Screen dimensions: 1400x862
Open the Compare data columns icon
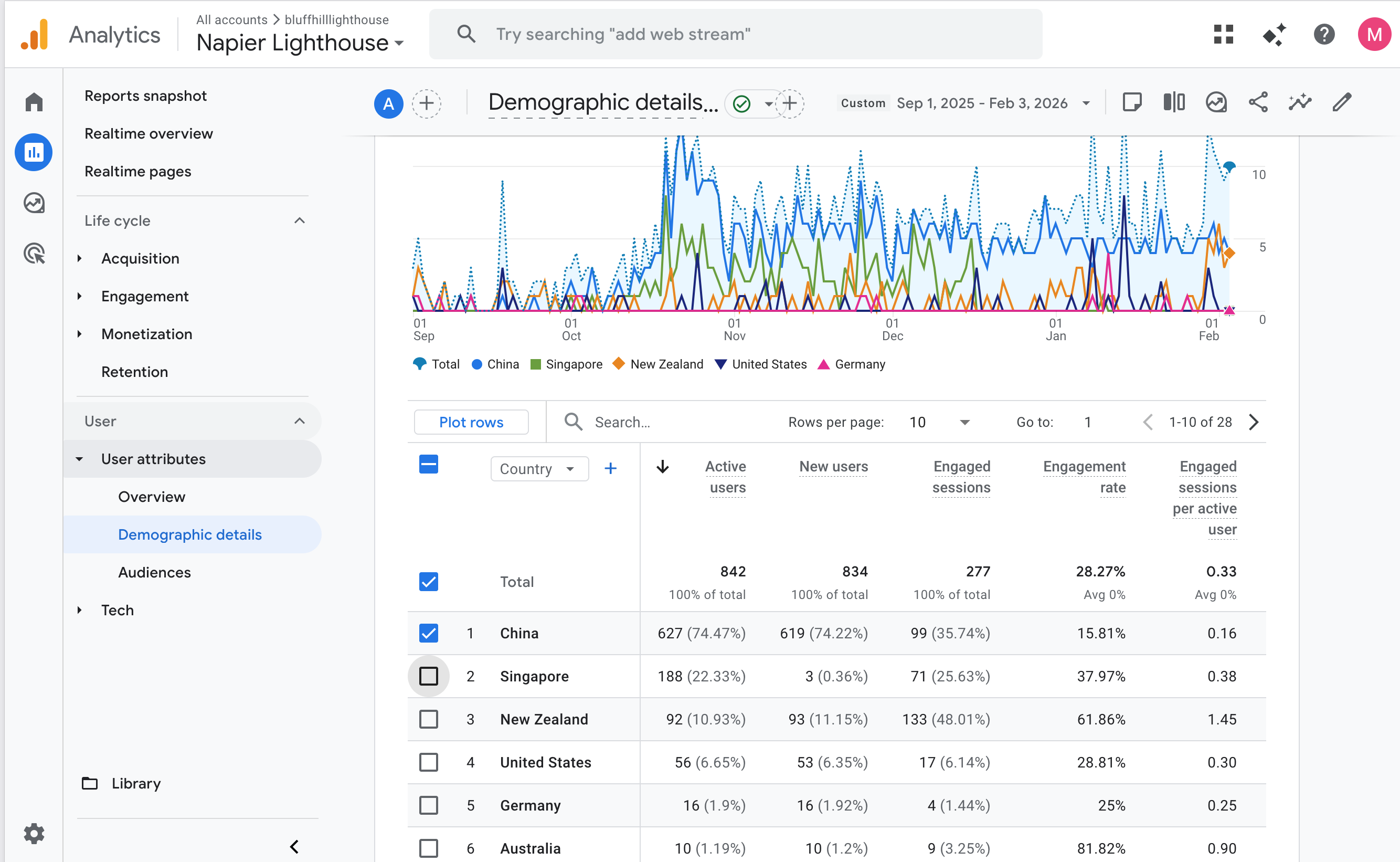[1174, 102]
